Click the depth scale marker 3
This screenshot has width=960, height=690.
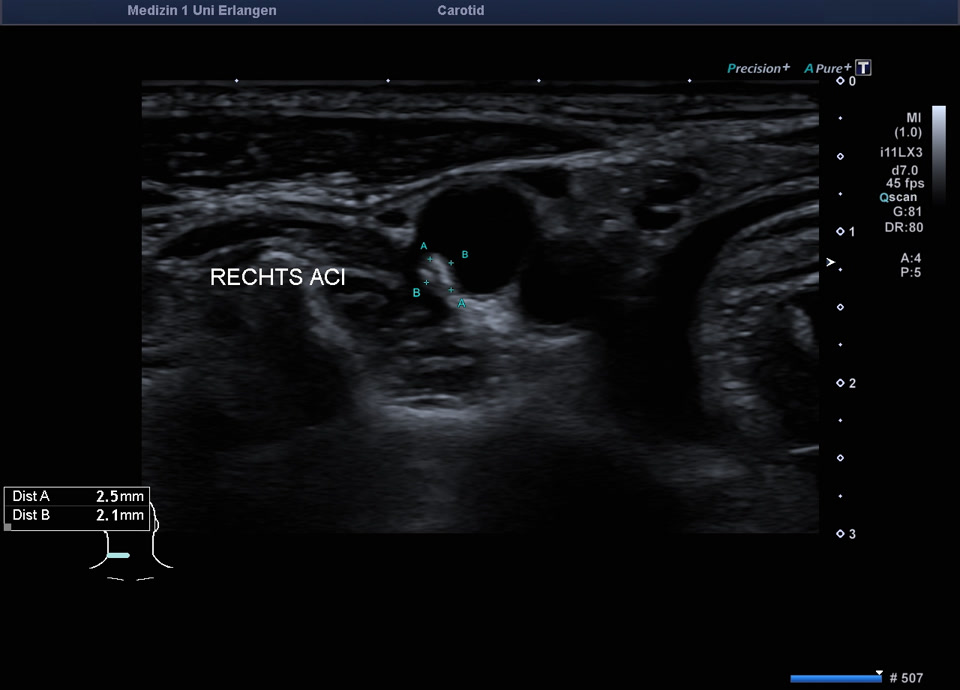(846, 534)
